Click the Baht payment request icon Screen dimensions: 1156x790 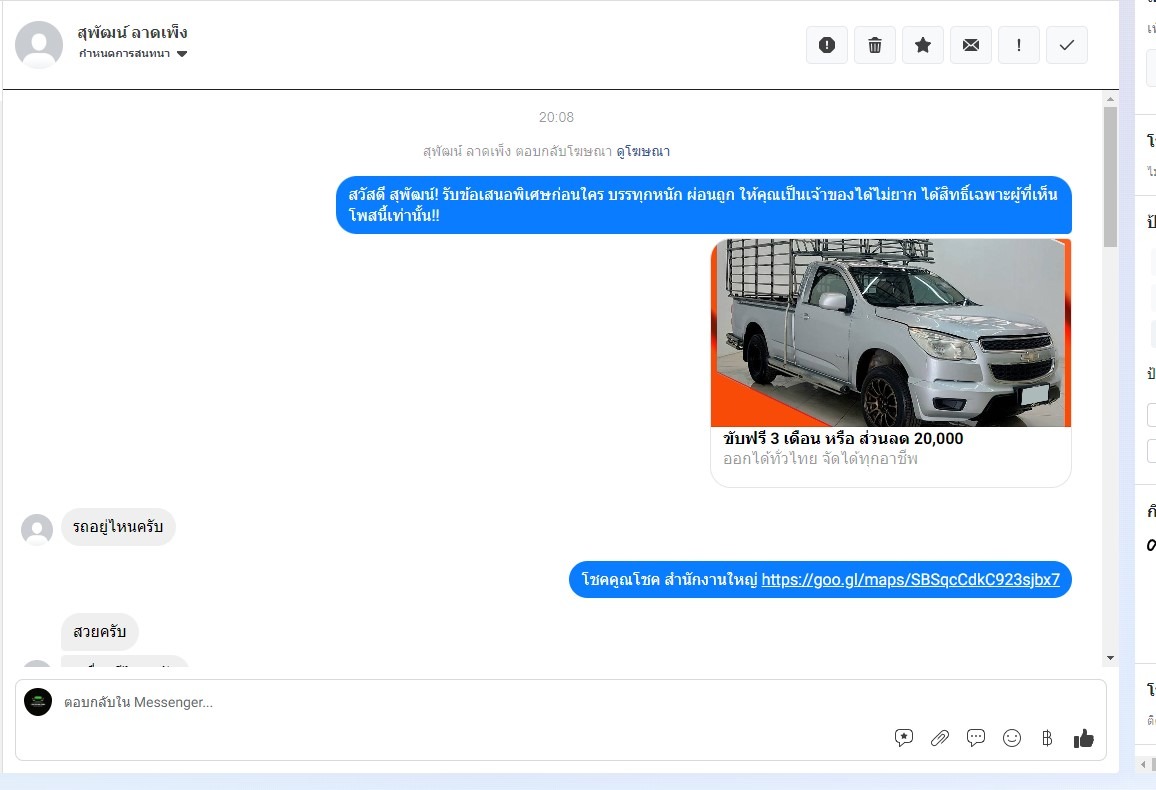(x=1047, y=738)
